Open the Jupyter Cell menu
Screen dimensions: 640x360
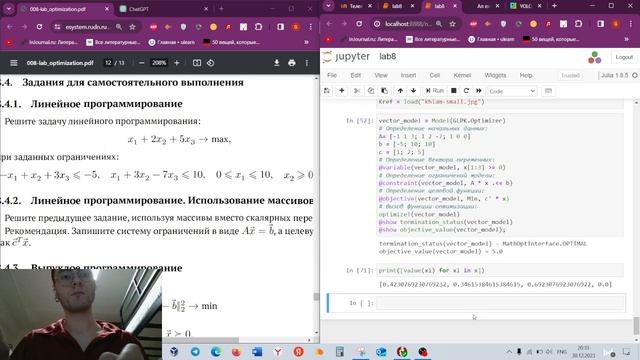[x=435, y=76]
